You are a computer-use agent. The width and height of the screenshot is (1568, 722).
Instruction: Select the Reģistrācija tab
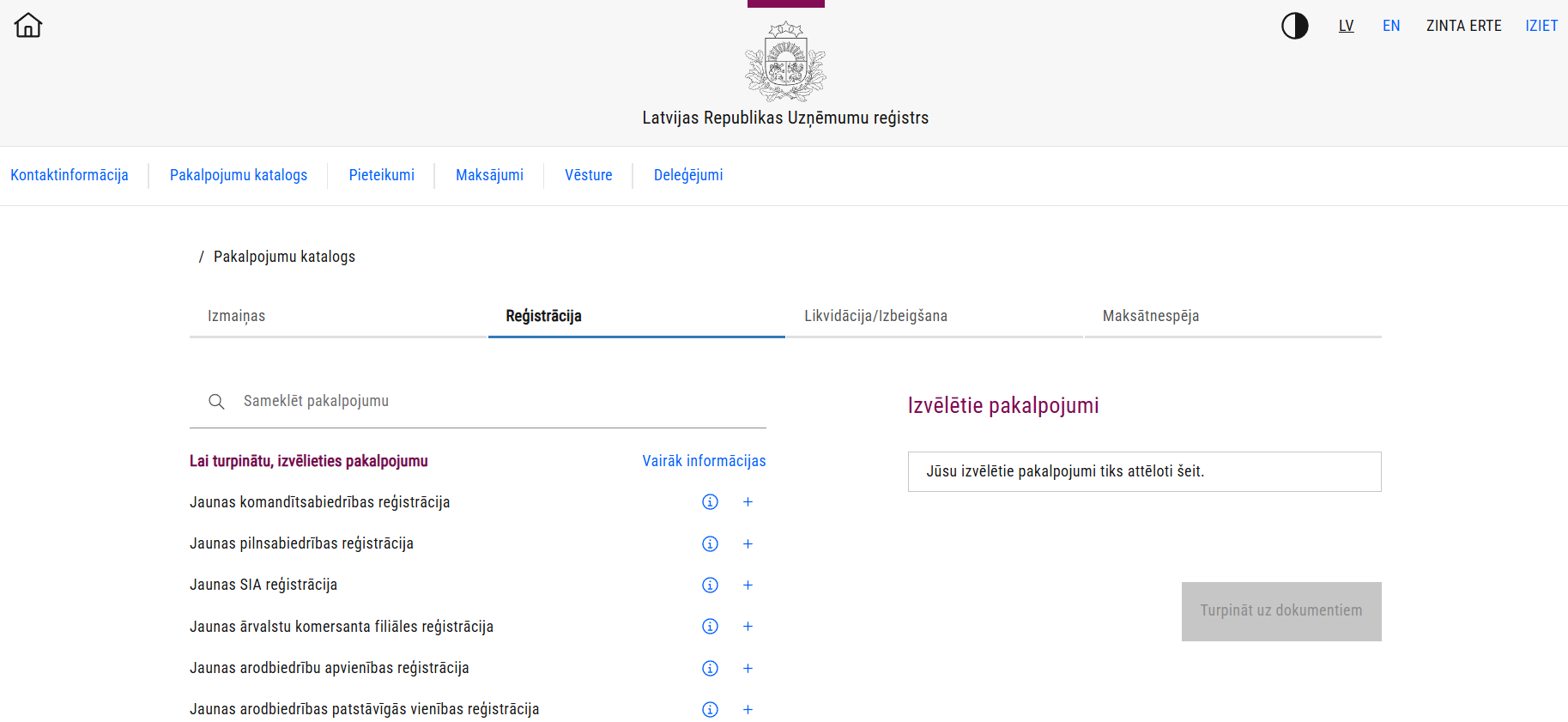click(x=637, y=316)
